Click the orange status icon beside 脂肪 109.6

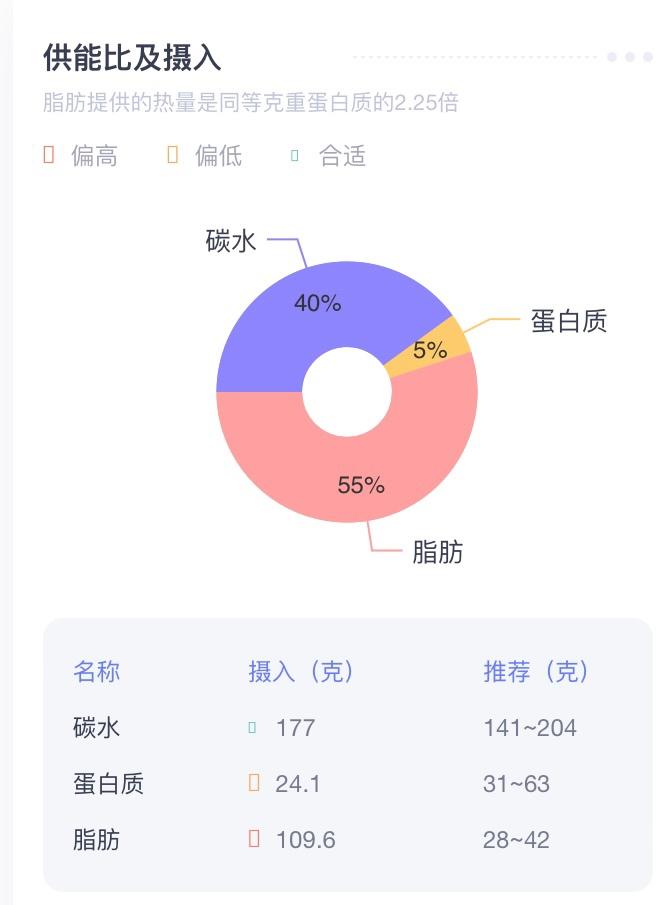pos(252,840)
